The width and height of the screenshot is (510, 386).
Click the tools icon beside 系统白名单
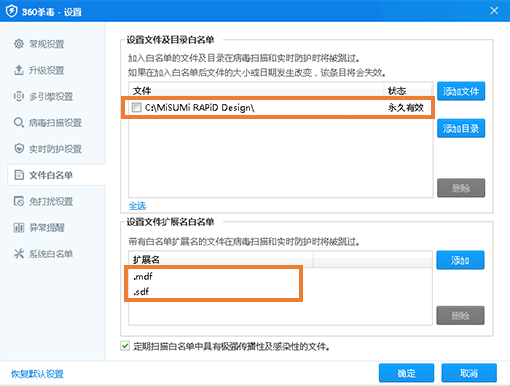19,254
